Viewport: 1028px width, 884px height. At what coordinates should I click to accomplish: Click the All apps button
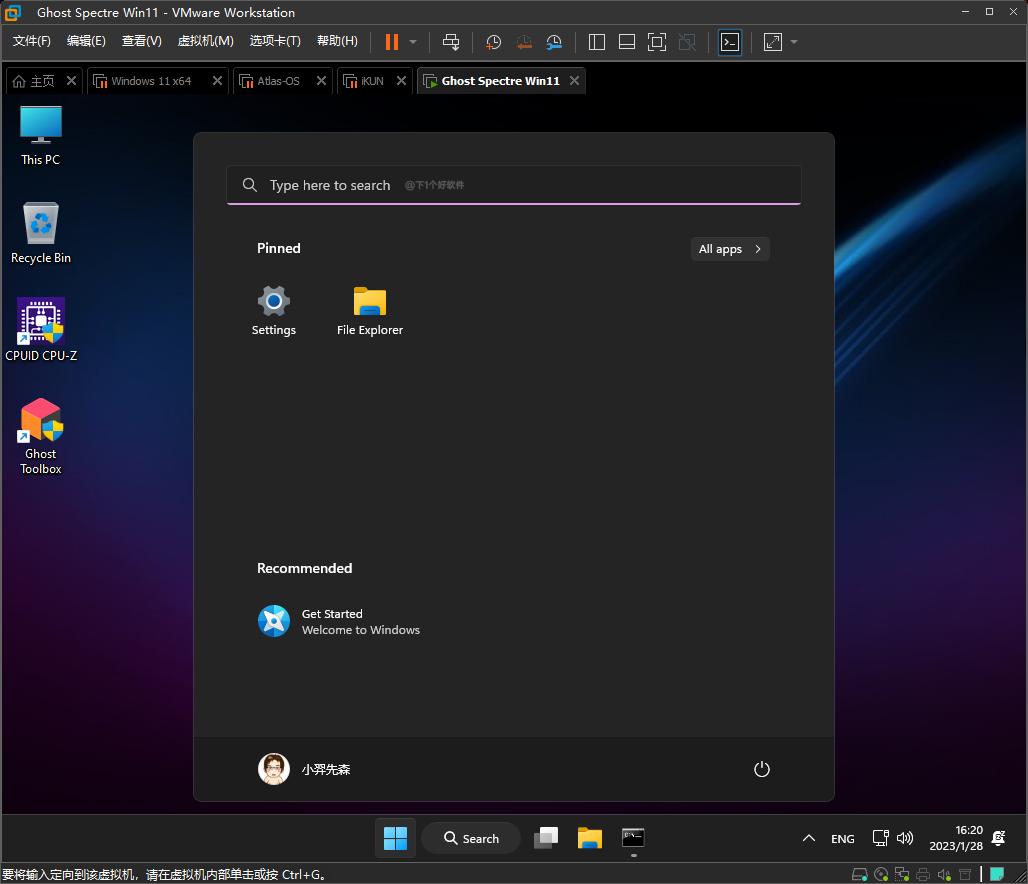[729, 249]
